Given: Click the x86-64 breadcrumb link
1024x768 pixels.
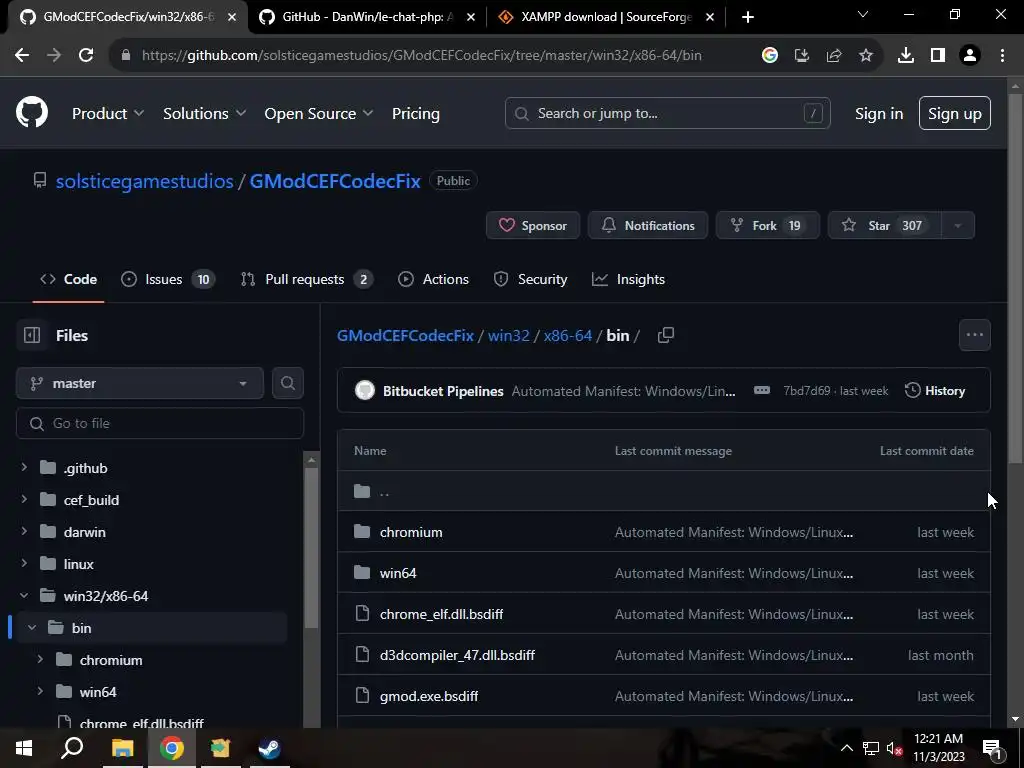Looking at the screenshot, I should click(568, 336).
